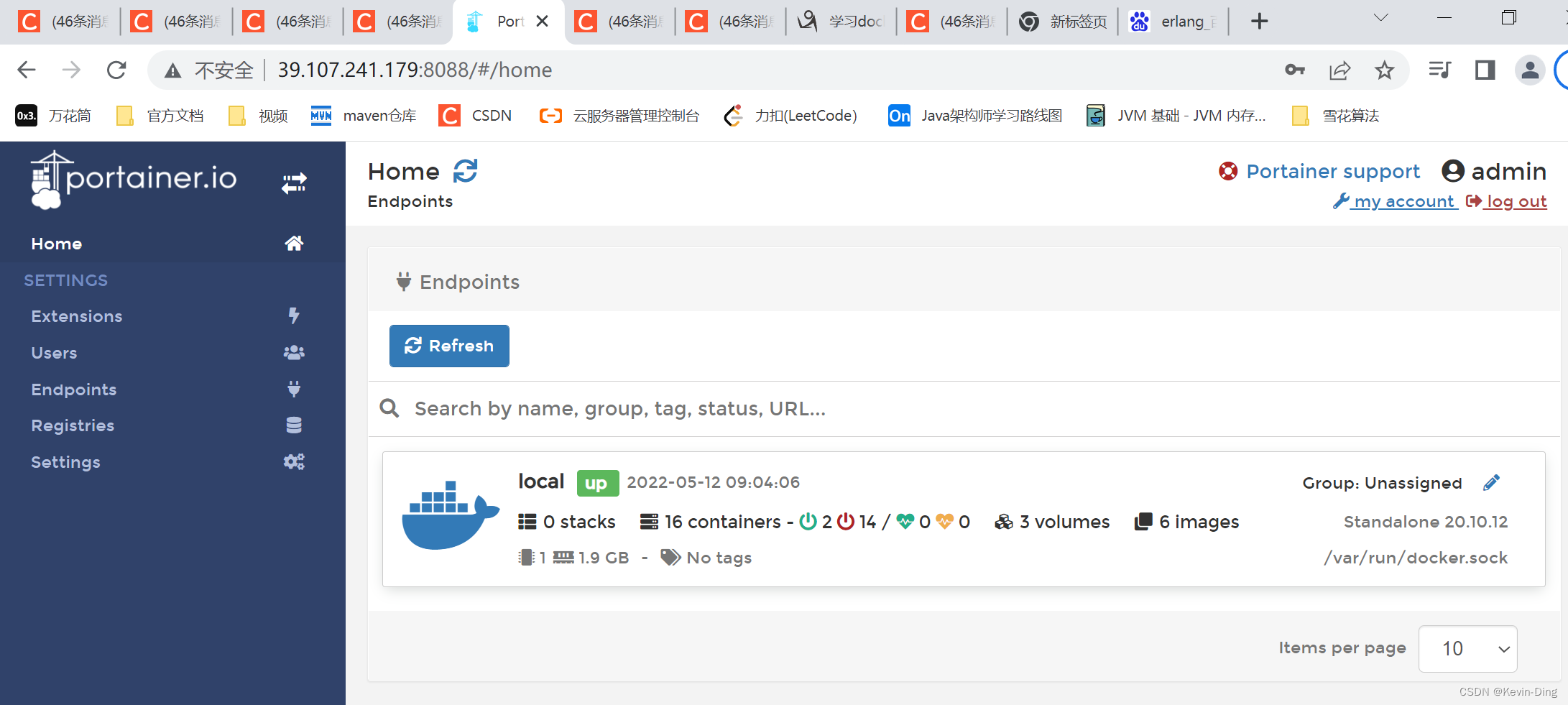Click the lifebuoy support icon
Screen dimensions: 1568x705
(1228, 171)
